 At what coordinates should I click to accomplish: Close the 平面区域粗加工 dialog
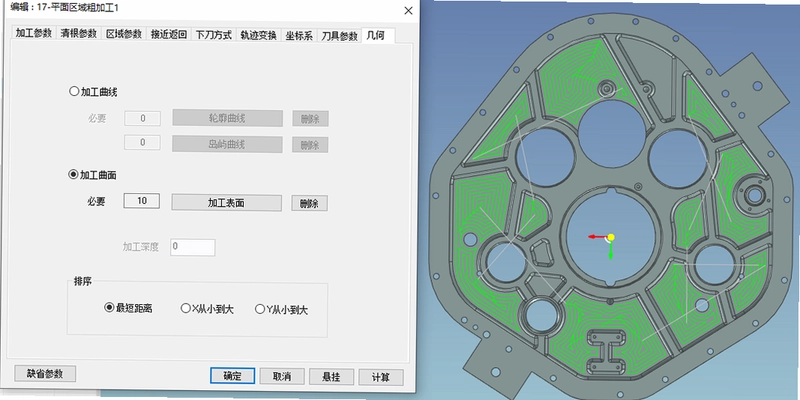coord(408,11)
